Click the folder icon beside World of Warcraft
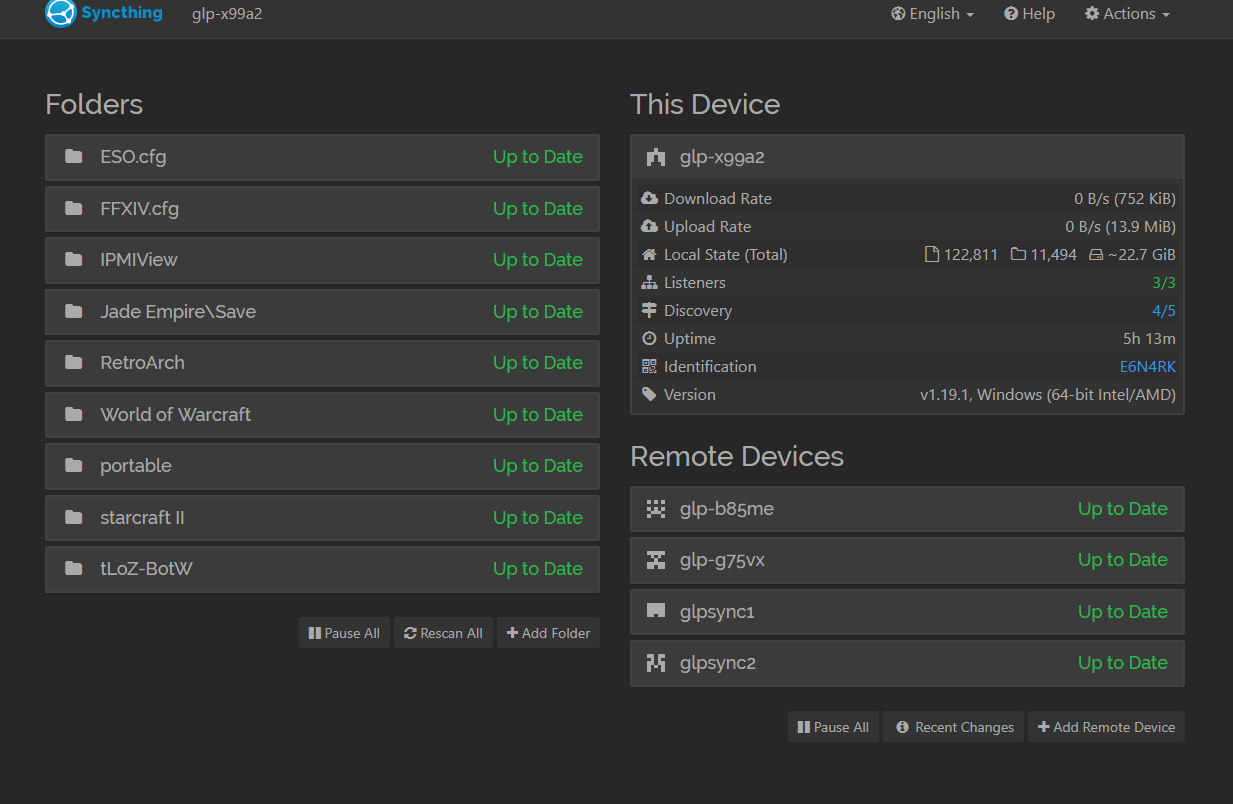The height and width of the screenshot is (804, 1233). click(x=73, y=414)
